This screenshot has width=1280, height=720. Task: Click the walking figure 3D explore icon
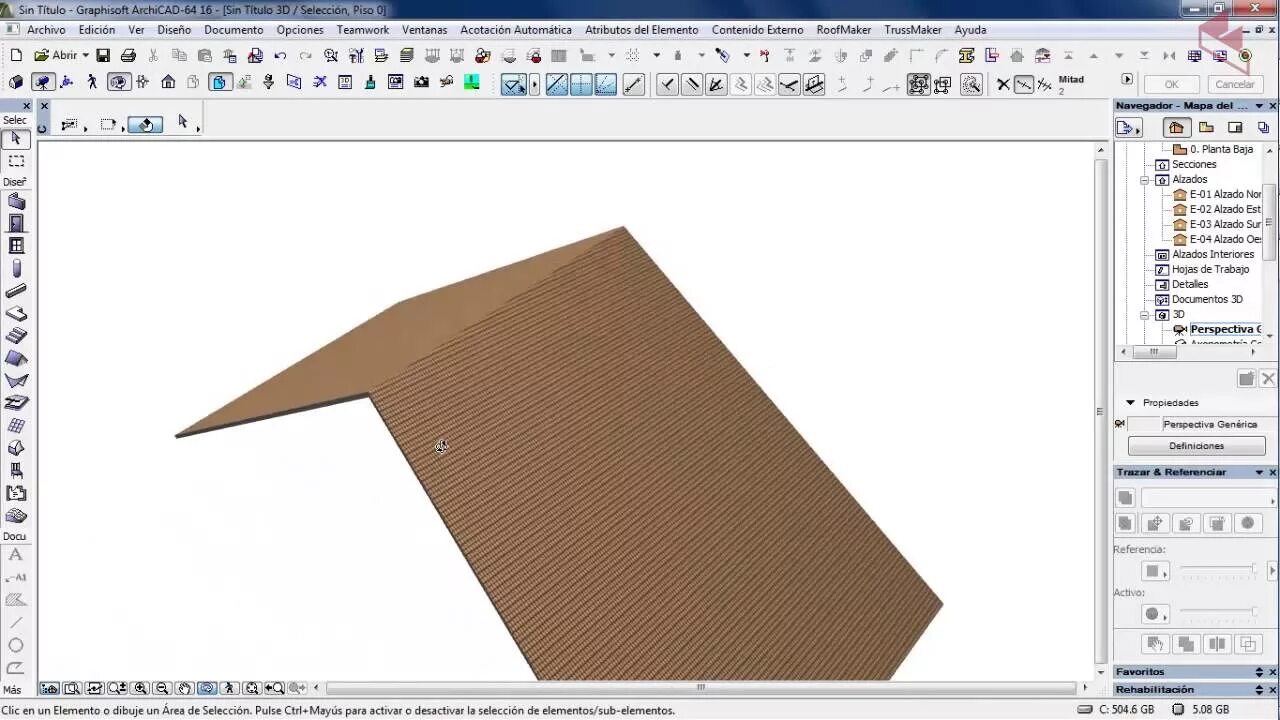92,82
